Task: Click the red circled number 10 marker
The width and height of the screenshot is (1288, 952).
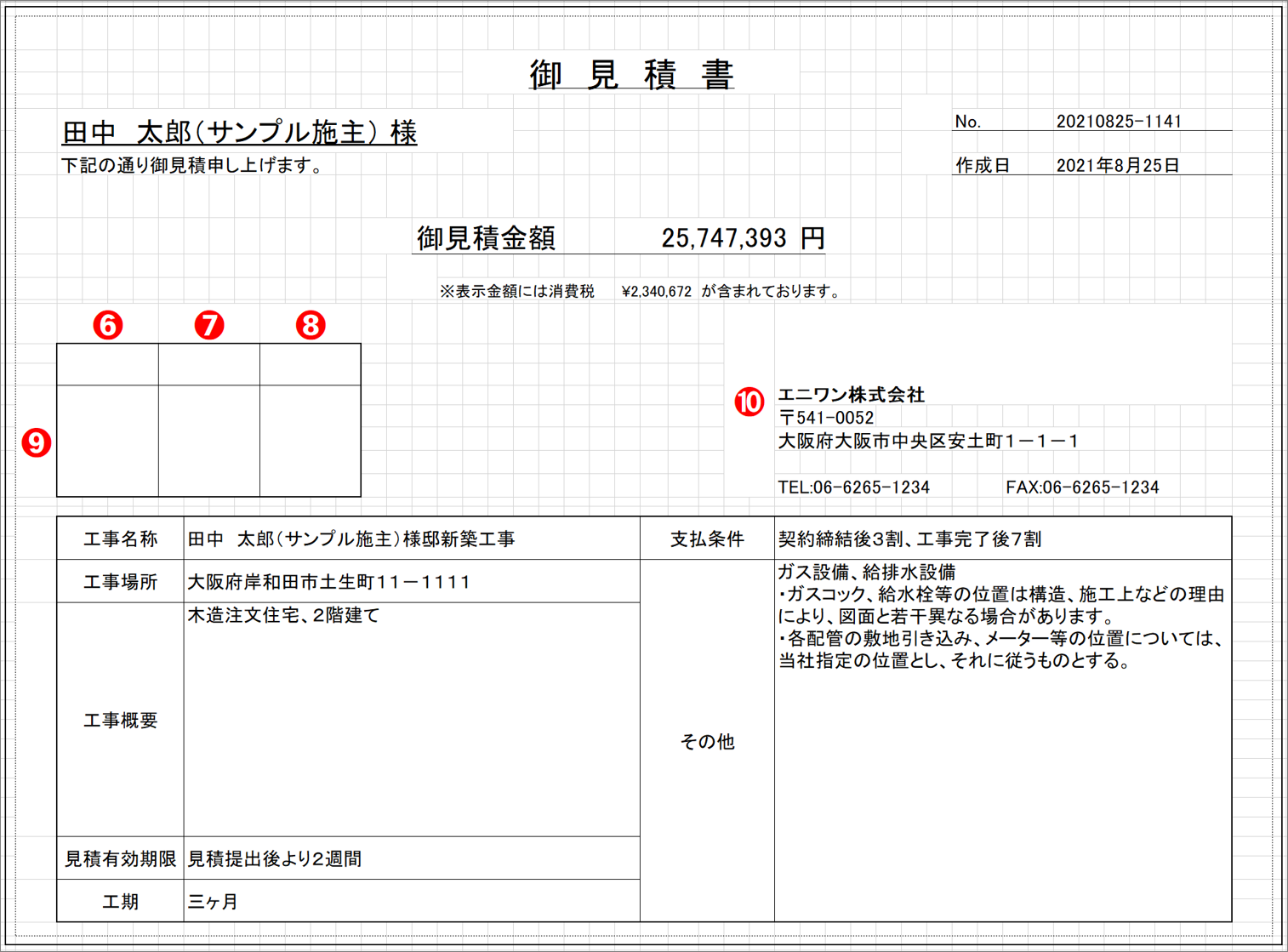Action: coord(750,400)
